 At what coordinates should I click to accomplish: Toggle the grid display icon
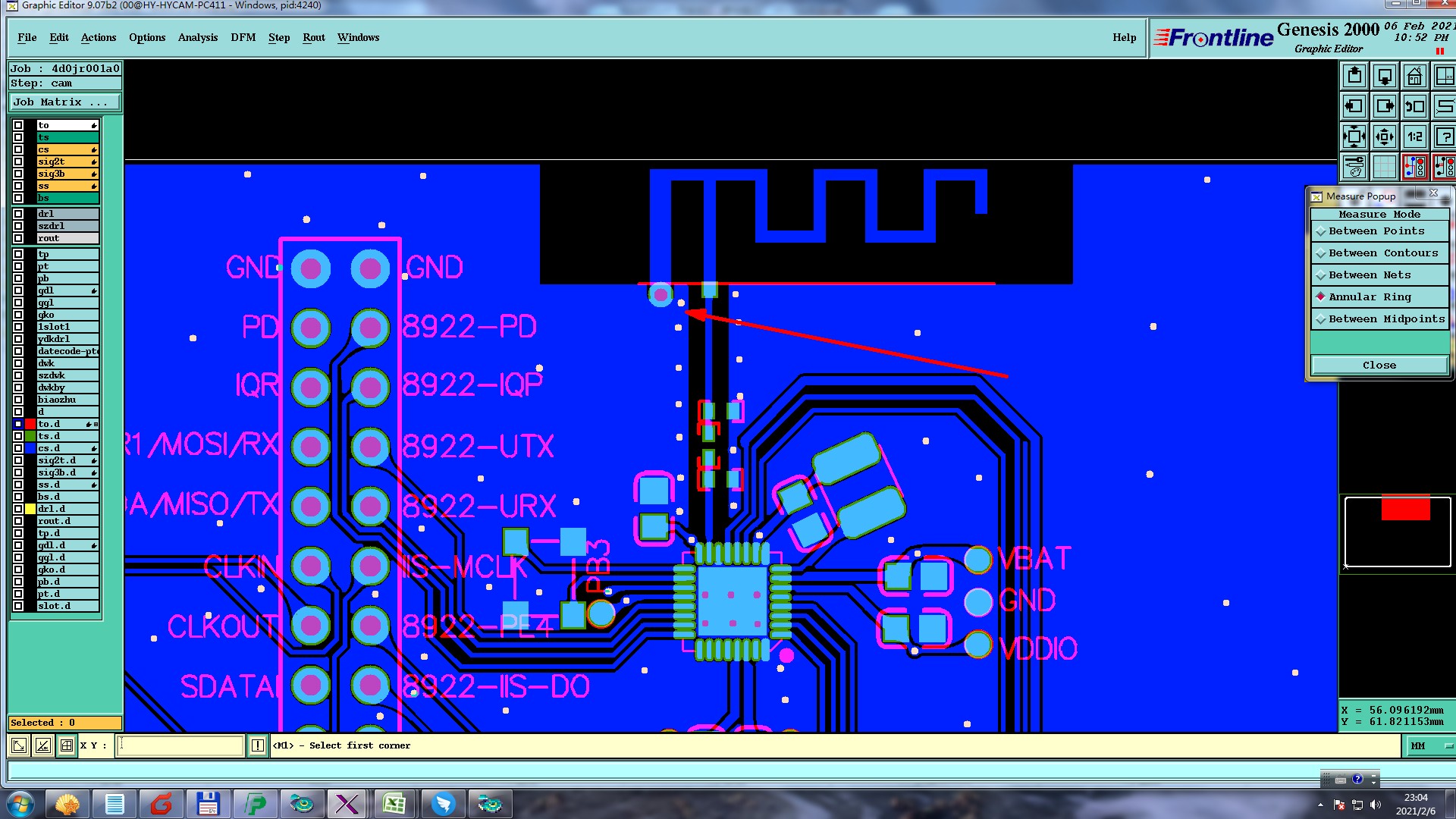(1384, 167)
